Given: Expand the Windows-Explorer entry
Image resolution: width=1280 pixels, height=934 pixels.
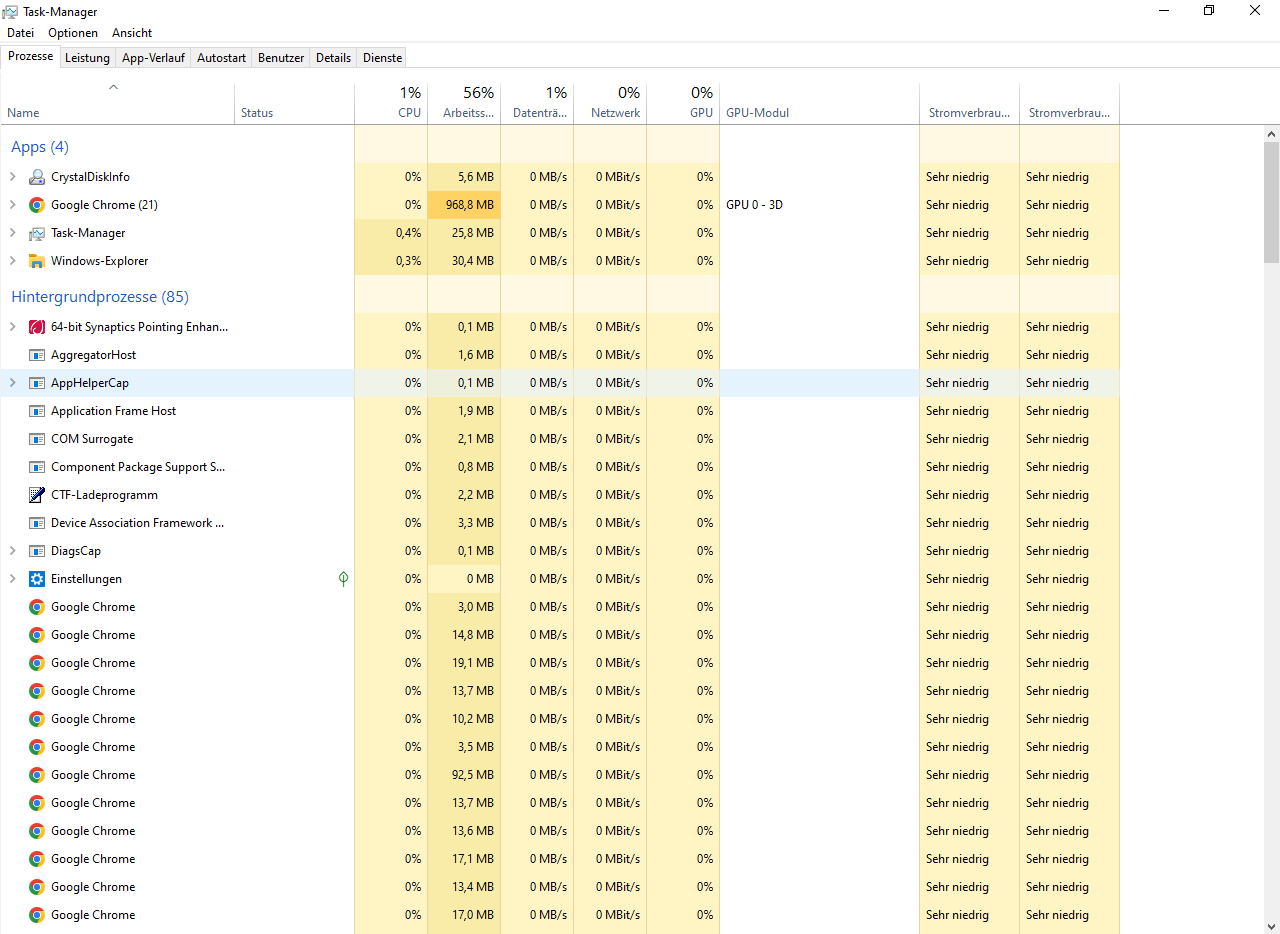Looking at the screenshot, I should click(12, 261).
